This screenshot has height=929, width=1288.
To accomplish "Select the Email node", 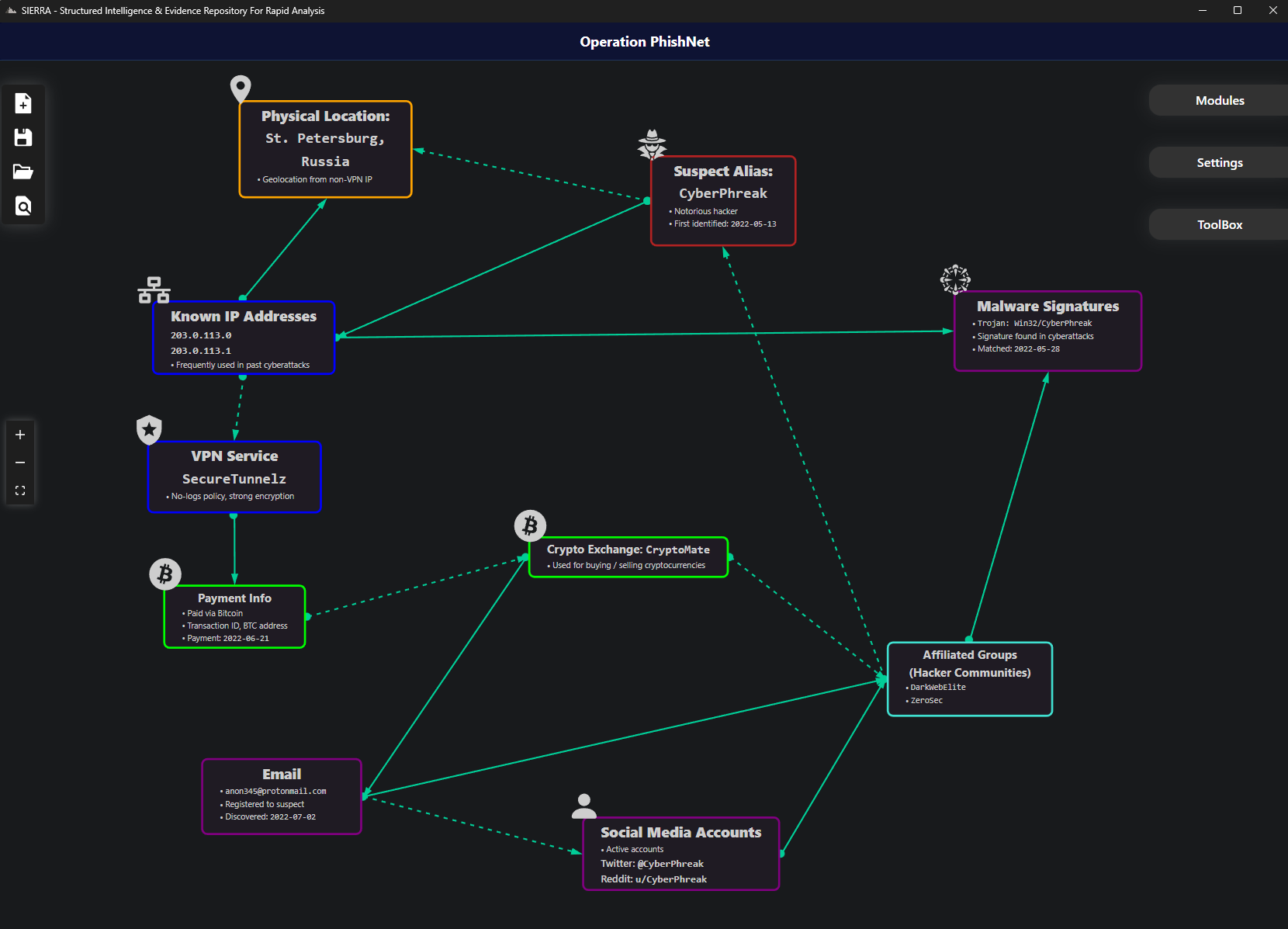I will click(x=282, y=796).
